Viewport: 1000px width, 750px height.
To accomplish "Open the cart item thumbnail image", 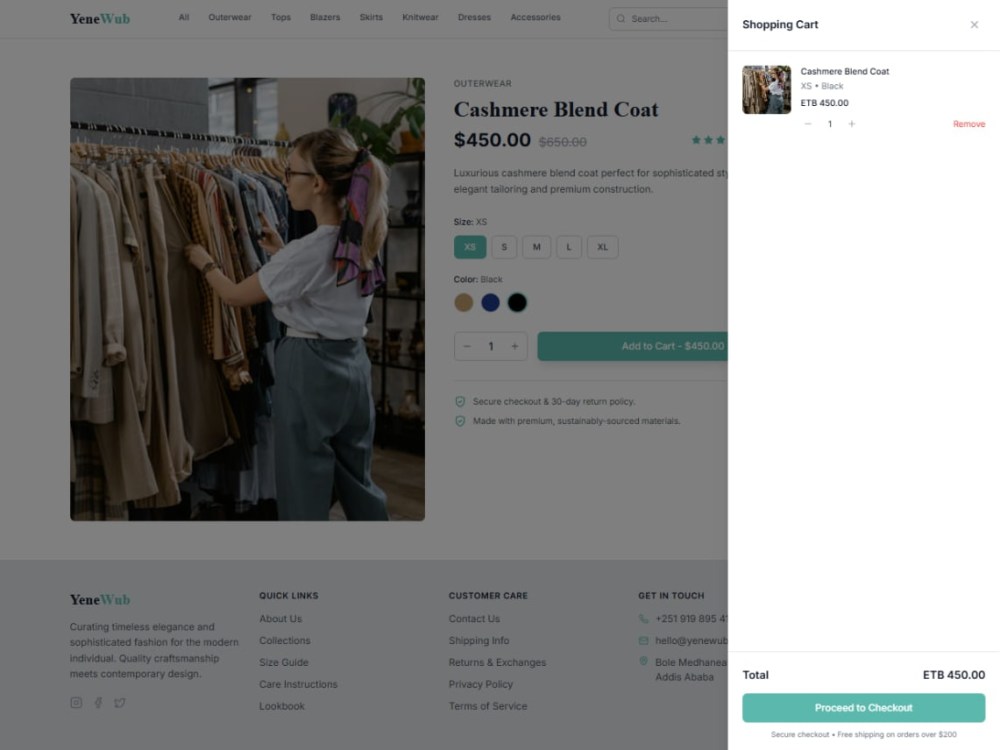I will tap(767, 90).
